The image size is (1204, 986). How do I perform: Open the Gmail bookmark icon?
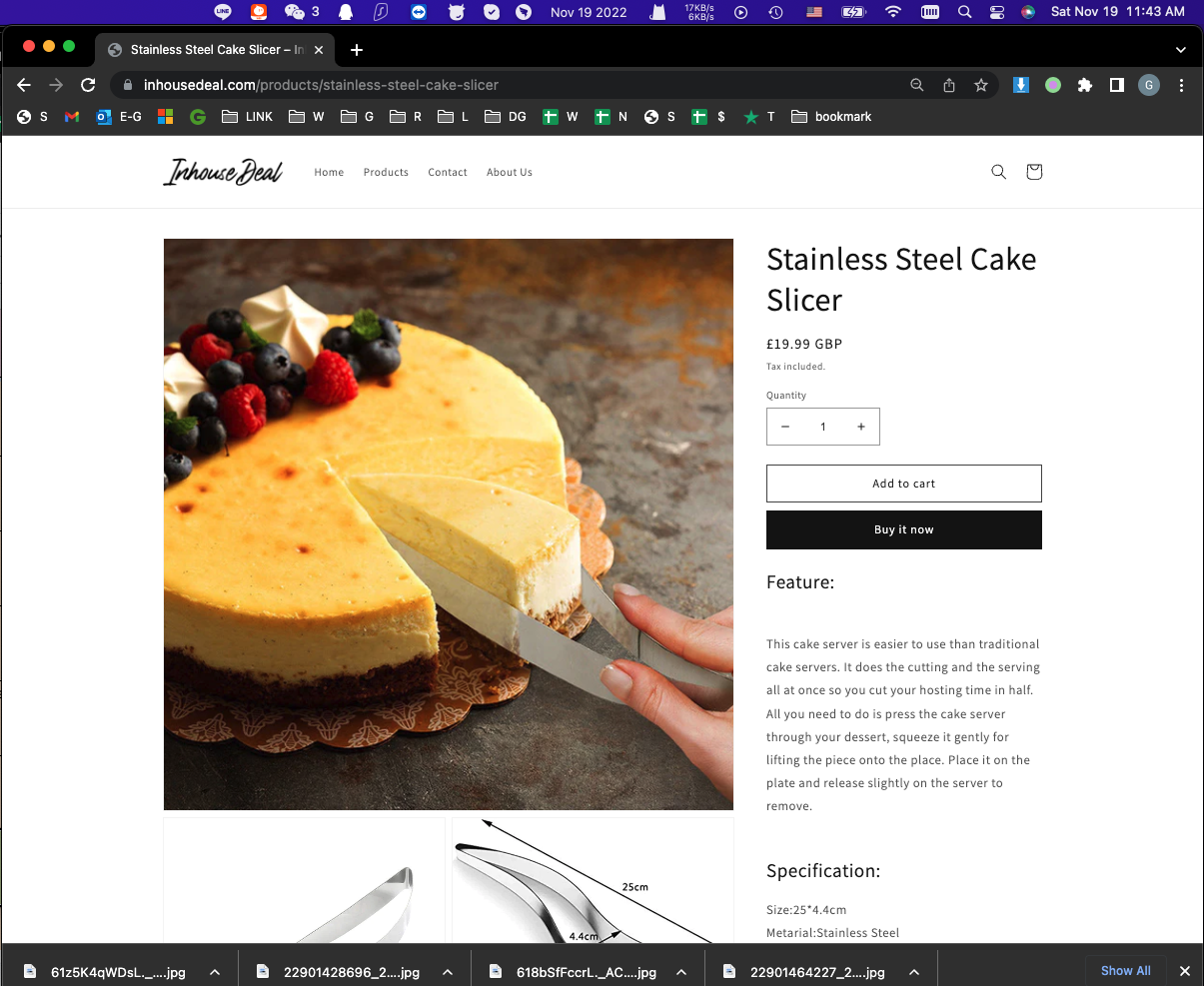(x=72, y=117)
